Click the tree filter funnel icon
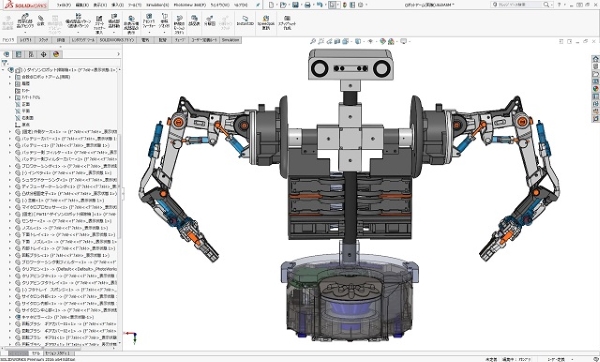This screenshot has height=362, width=600. coord(5,63)
